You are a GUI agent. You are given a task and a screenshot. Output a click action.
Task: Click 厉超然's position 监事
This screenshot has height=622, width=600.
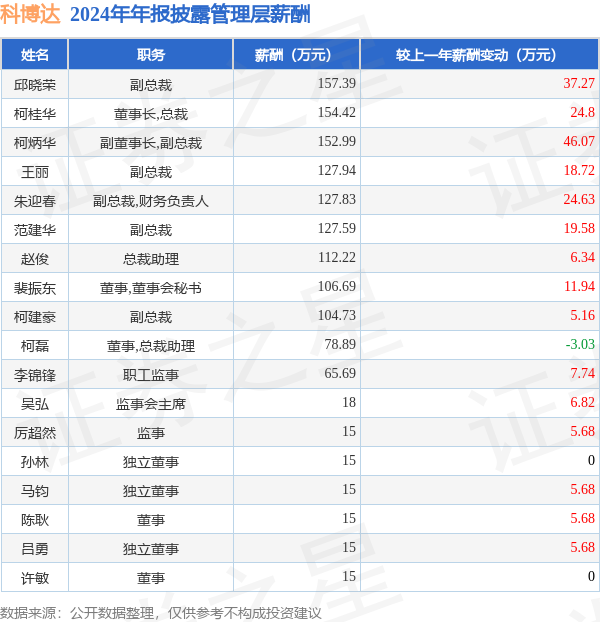pyautogui.click(x=151, y=433)
